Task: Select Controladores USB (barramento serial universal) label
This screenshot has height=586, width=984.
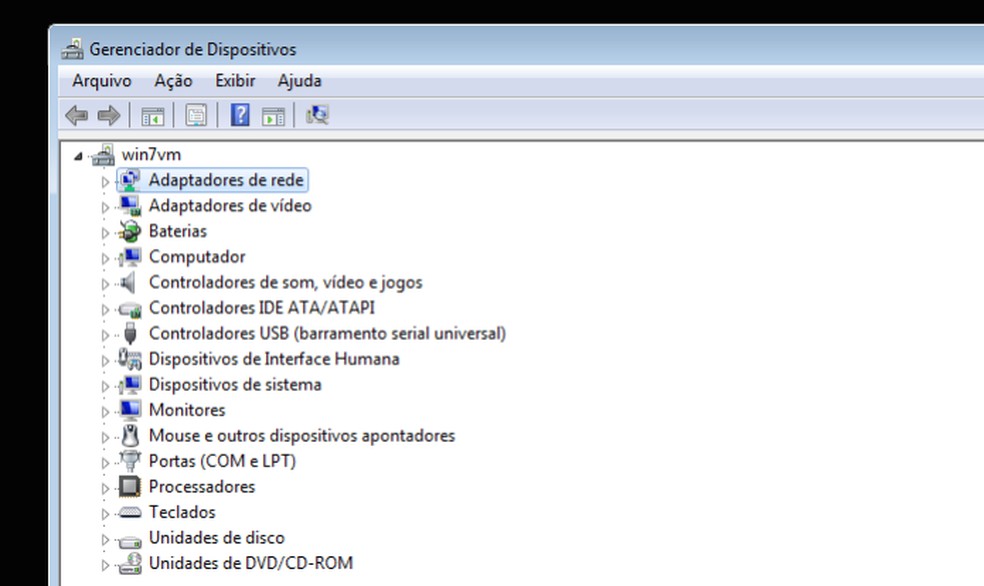Action: [327, 334]
